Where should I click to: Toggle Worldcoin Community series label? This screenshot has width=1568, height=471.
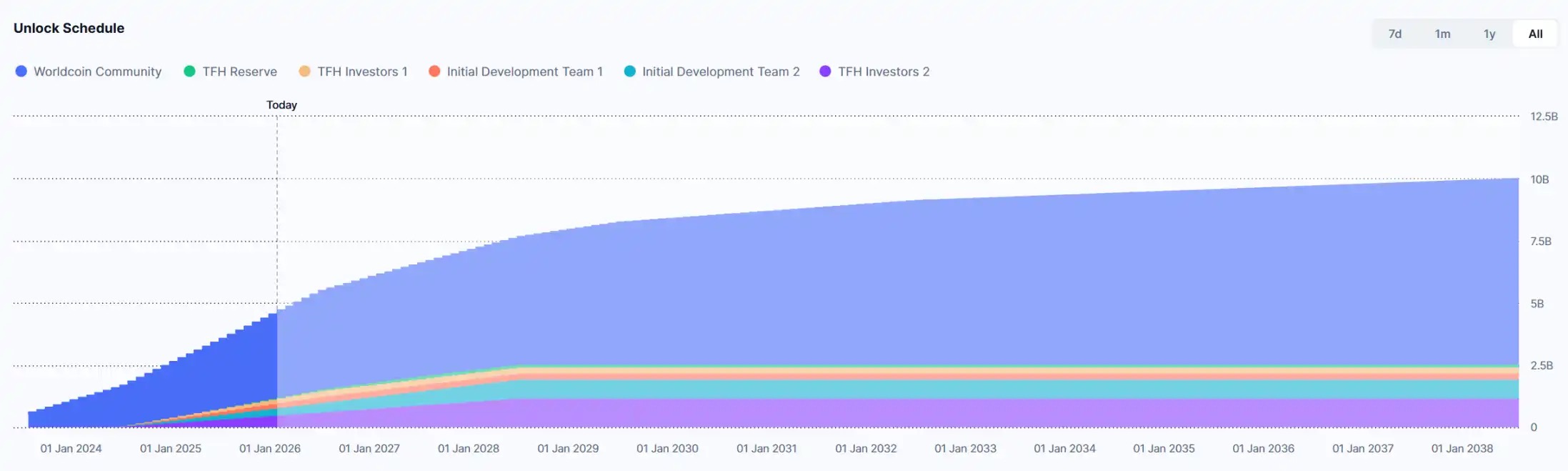click(x=97, y=71)
